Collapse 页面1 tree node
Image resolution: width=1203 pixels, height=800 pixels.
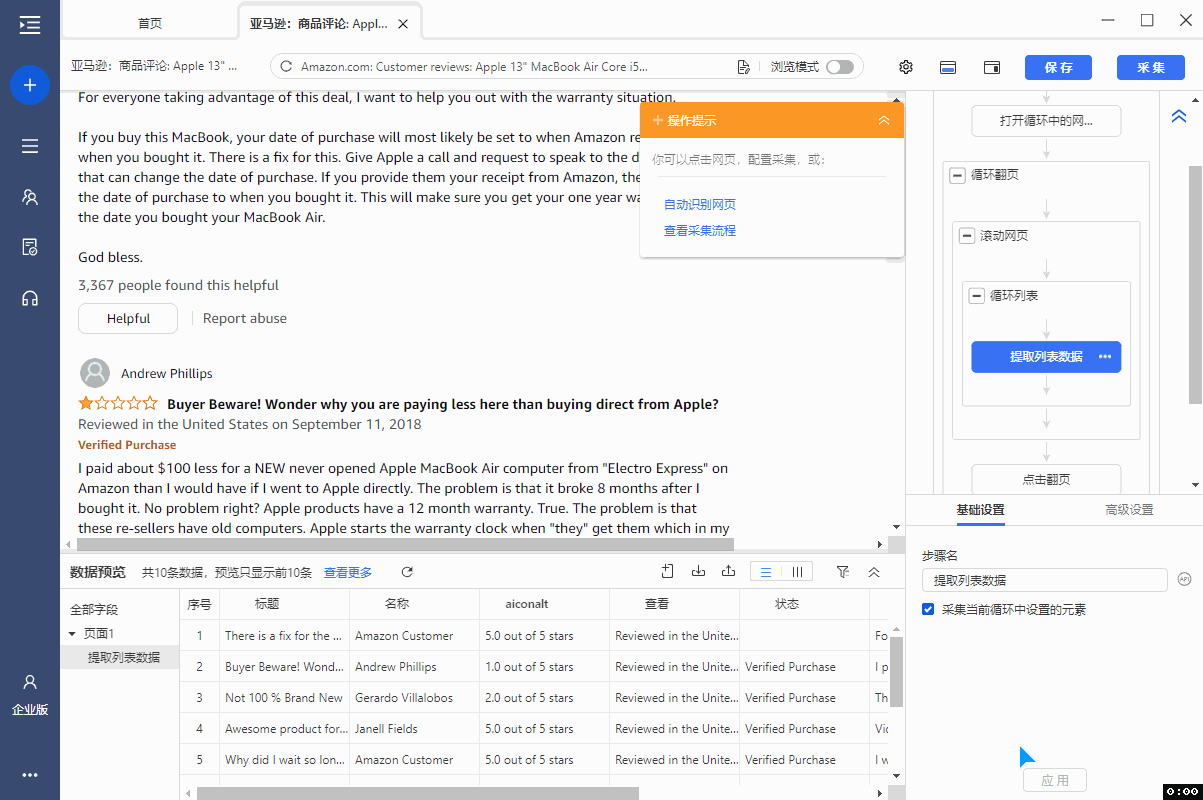72,634
